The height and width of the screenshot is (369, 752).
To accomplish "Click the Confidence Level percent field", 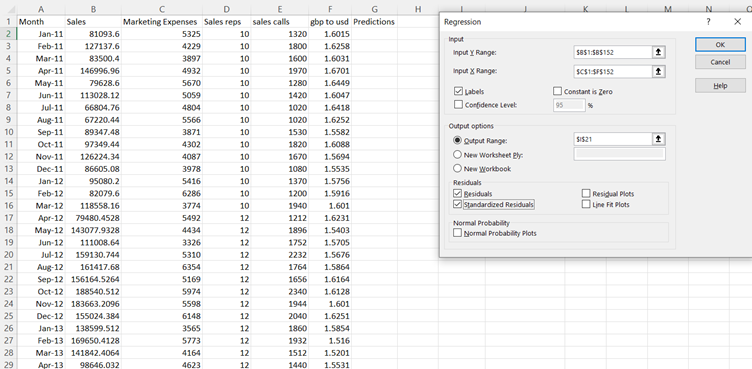I will coord(570,105).
